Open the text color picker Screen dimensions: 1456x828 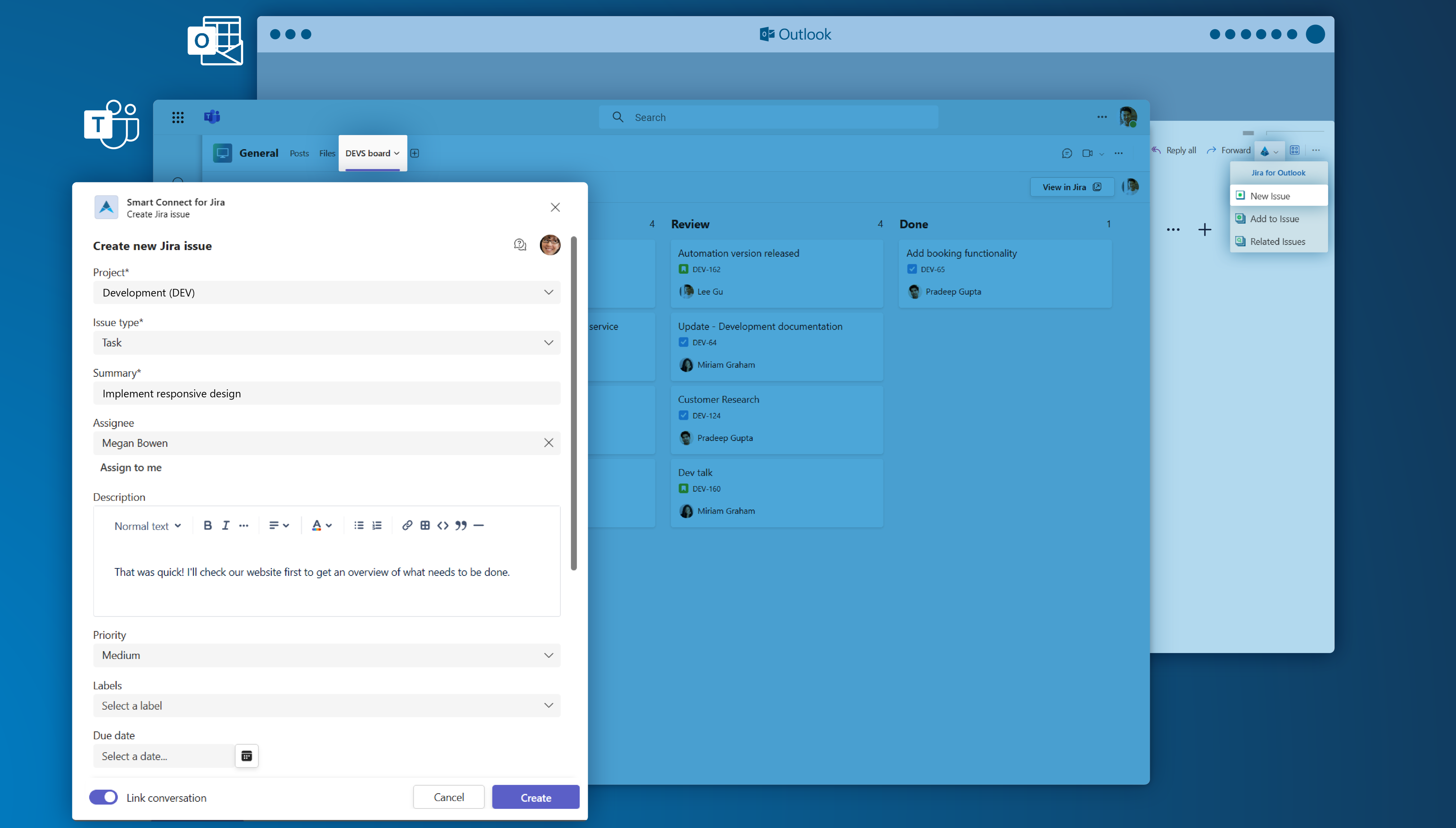[x=321, y=525]
